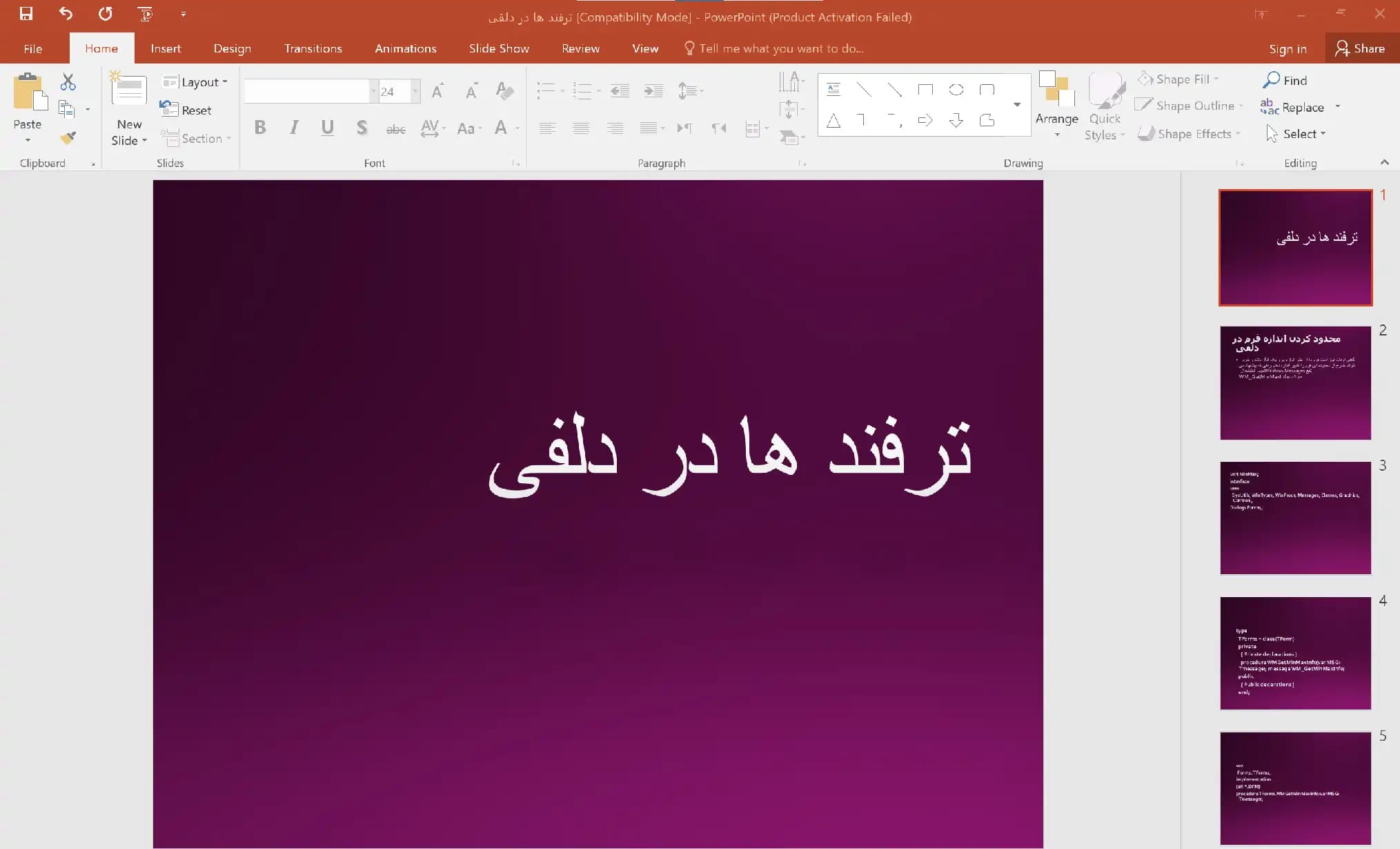Viewport: 1400px width, 849px height.
Task: Undo the last action
Action: (66, 14)
